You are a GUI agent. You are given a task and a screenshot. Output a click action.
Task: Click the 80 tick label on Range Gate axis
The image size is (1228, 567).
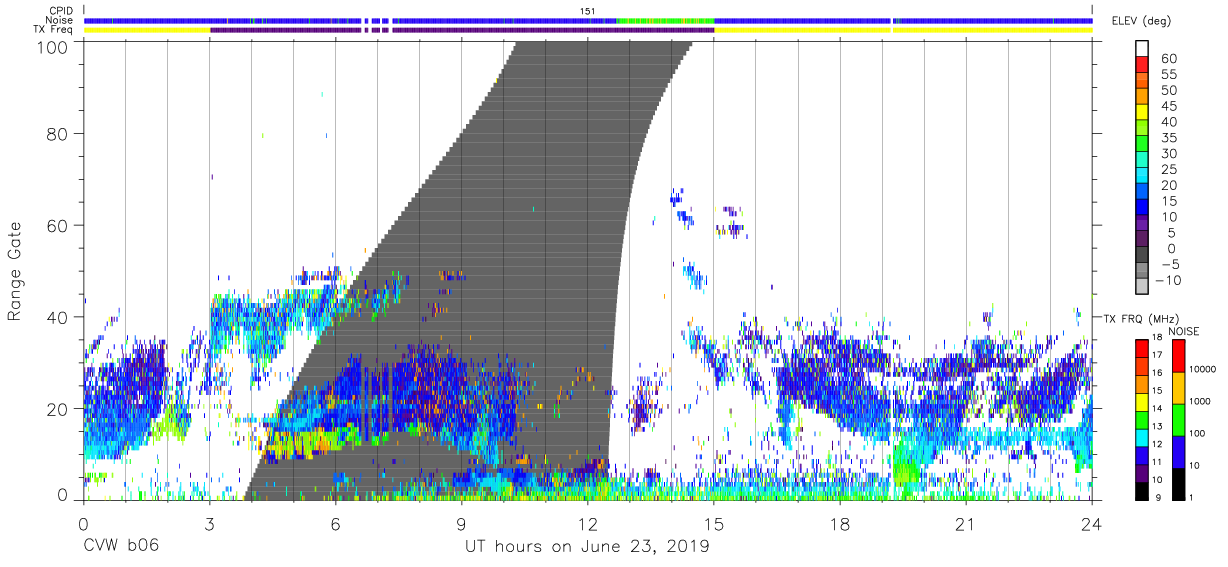pyautogui.click(x=59, y=134)
